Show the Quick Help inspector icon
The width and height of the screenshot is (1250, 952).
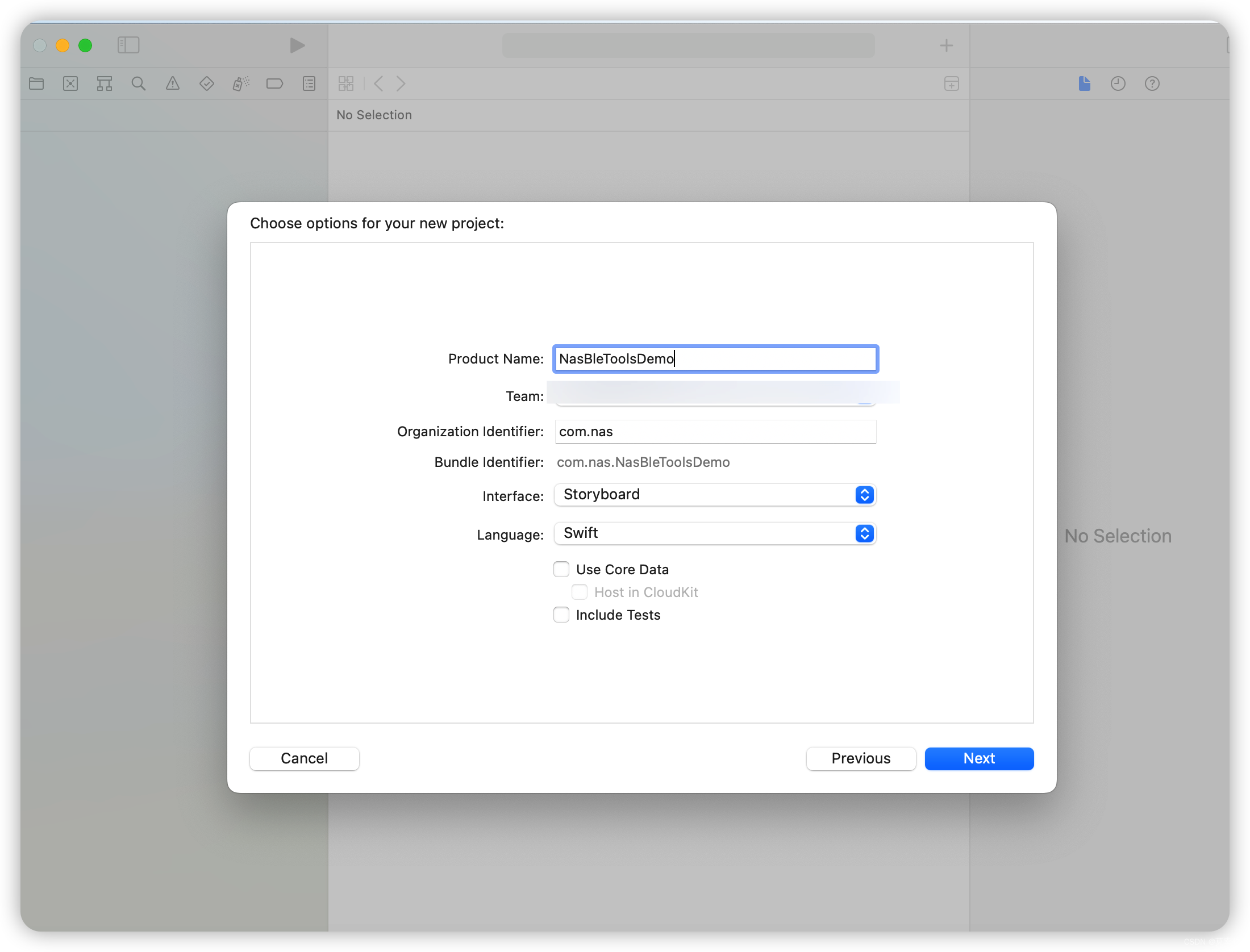tap(1152, 83)
